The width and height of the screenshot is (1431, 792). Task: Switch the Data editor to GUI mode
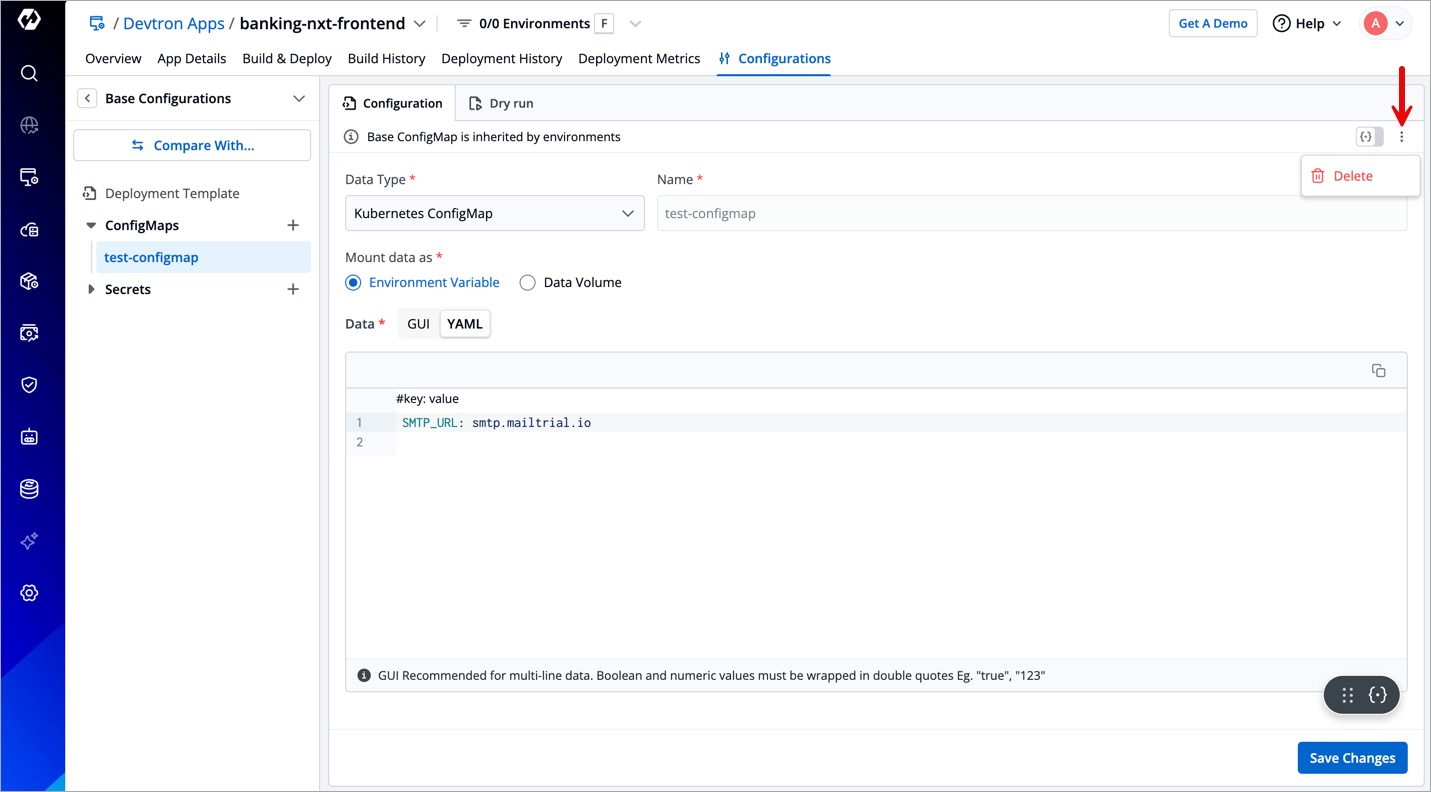(418, 324)
